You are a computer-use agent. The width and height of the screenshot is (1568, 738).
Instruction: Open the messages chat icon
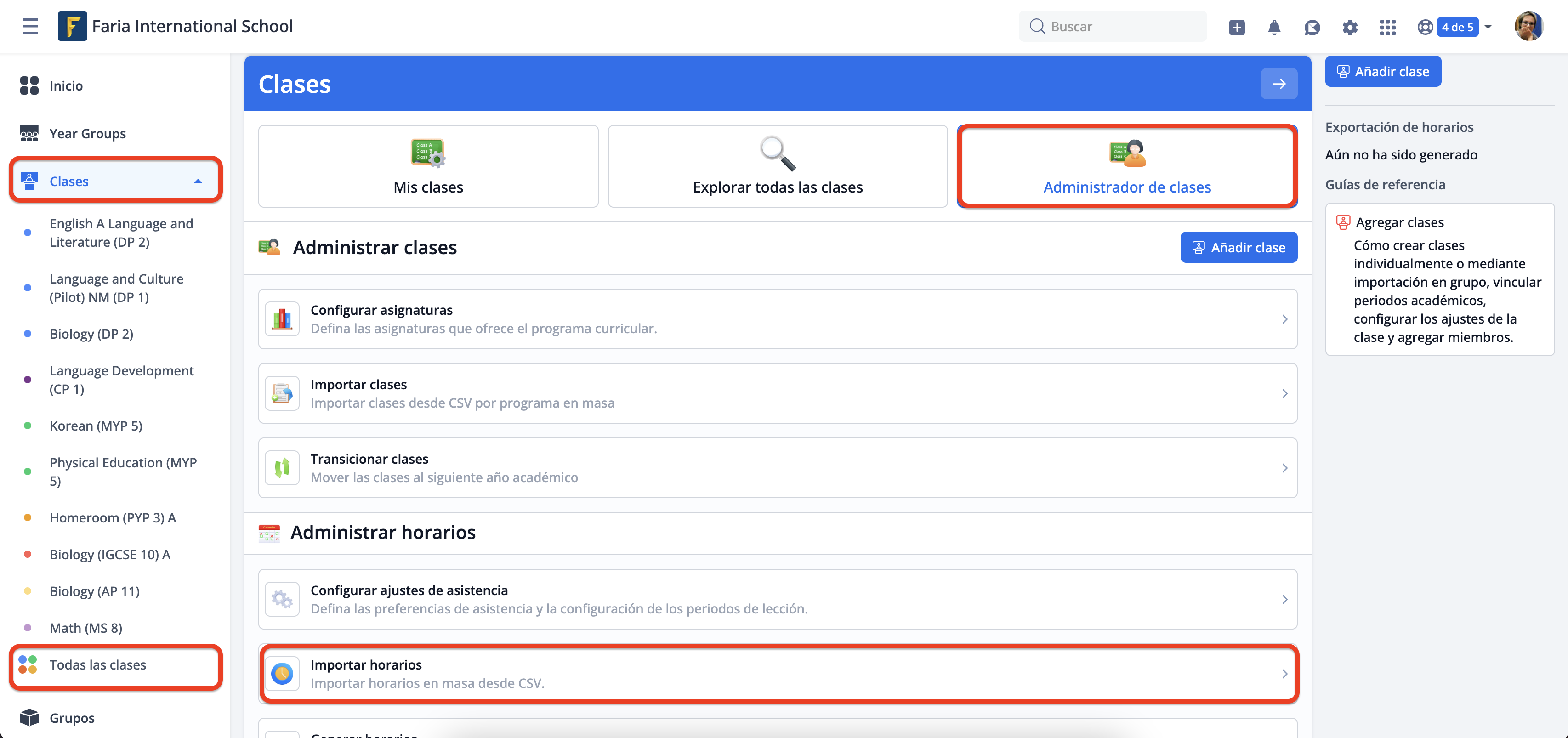[1312, 27]
